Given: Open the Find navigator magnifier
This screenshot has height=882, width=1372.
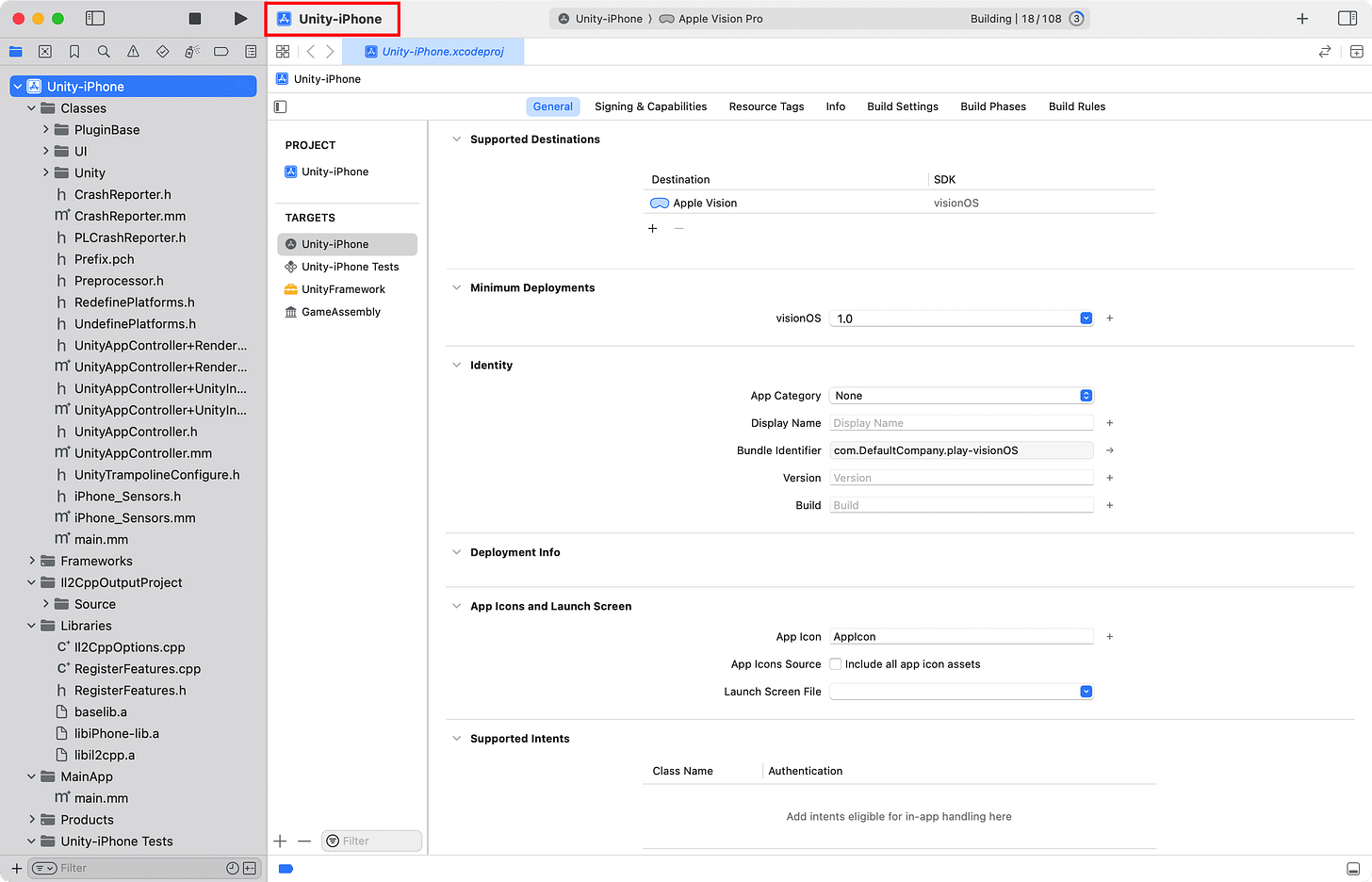Looking at the screenshot, I should 104,52.
